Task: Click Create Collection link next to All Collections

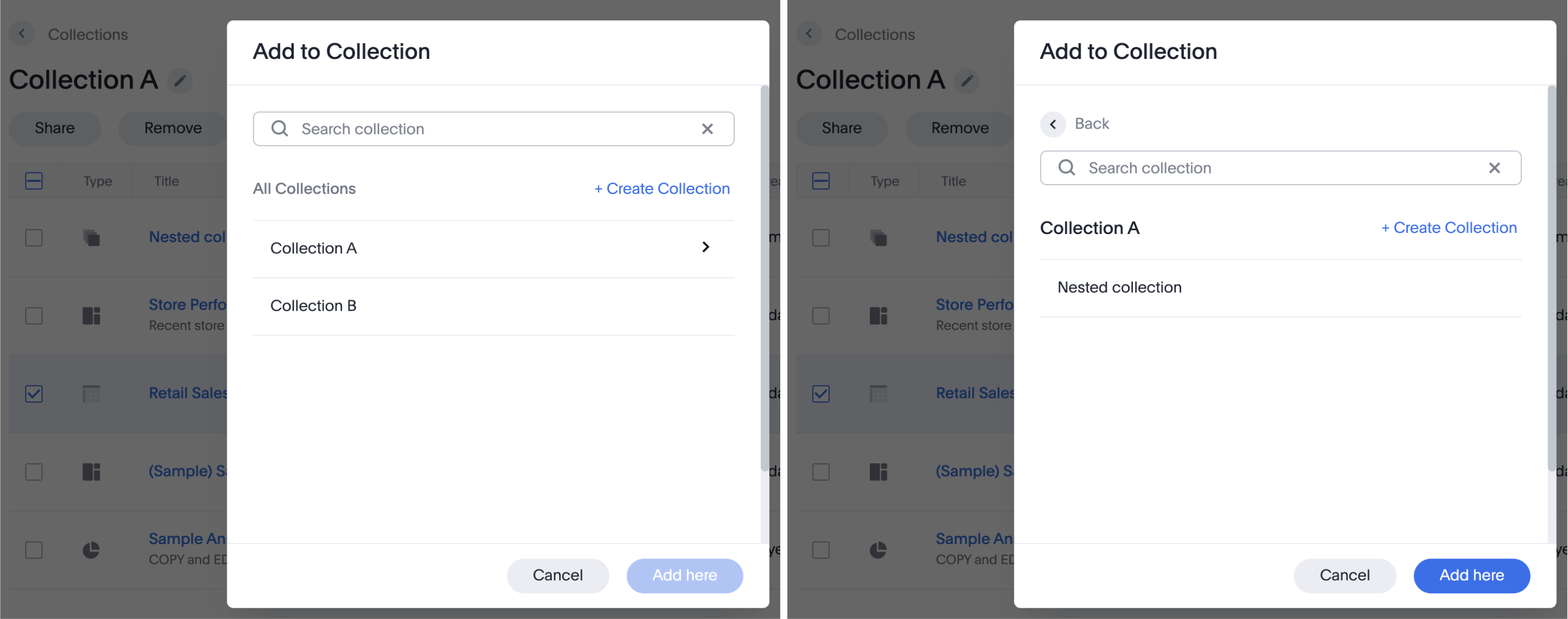Action: (x=662, y=188)
